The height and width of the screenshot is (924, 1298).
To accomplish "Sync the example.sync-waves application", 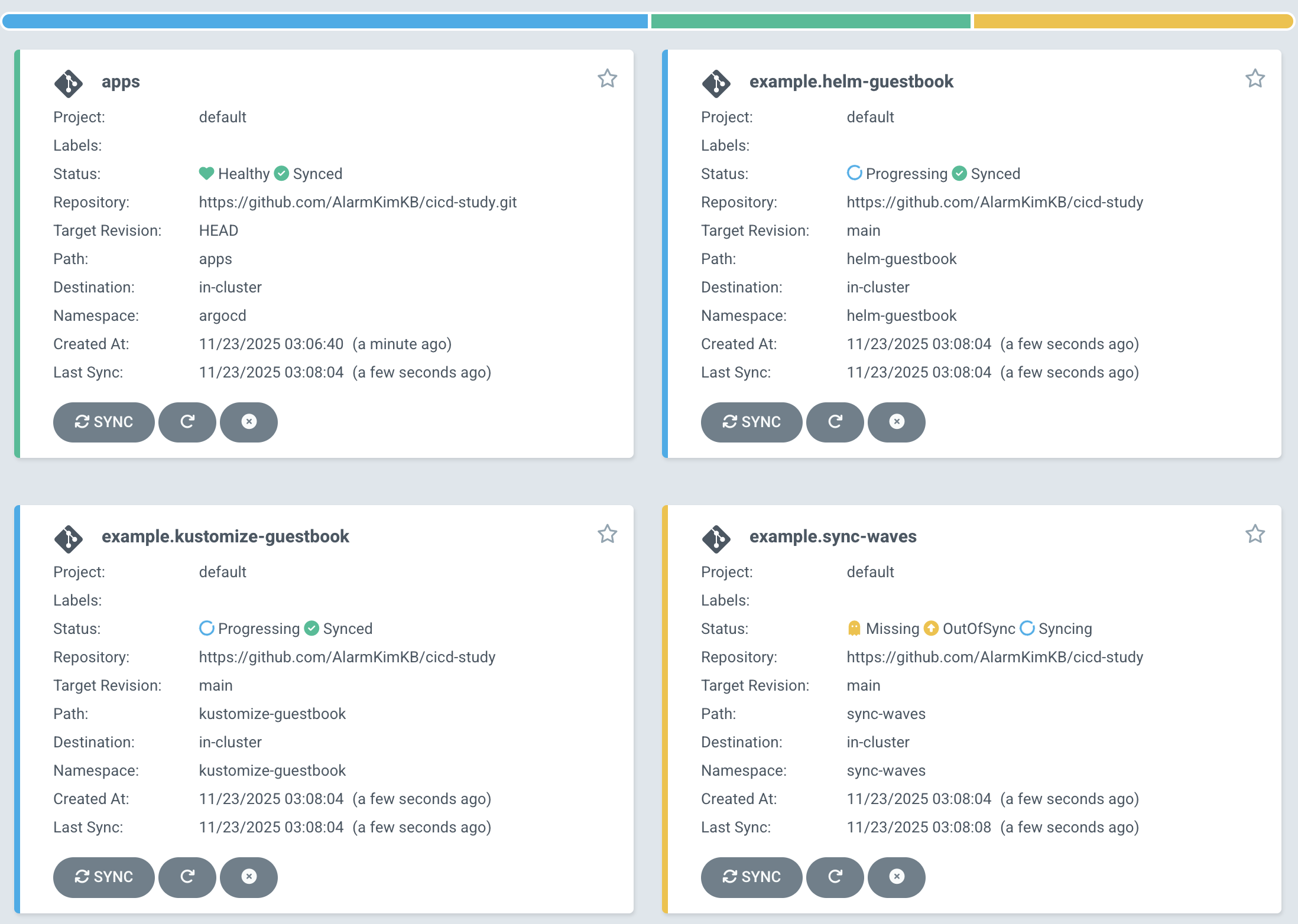I will tap(751, 877).
